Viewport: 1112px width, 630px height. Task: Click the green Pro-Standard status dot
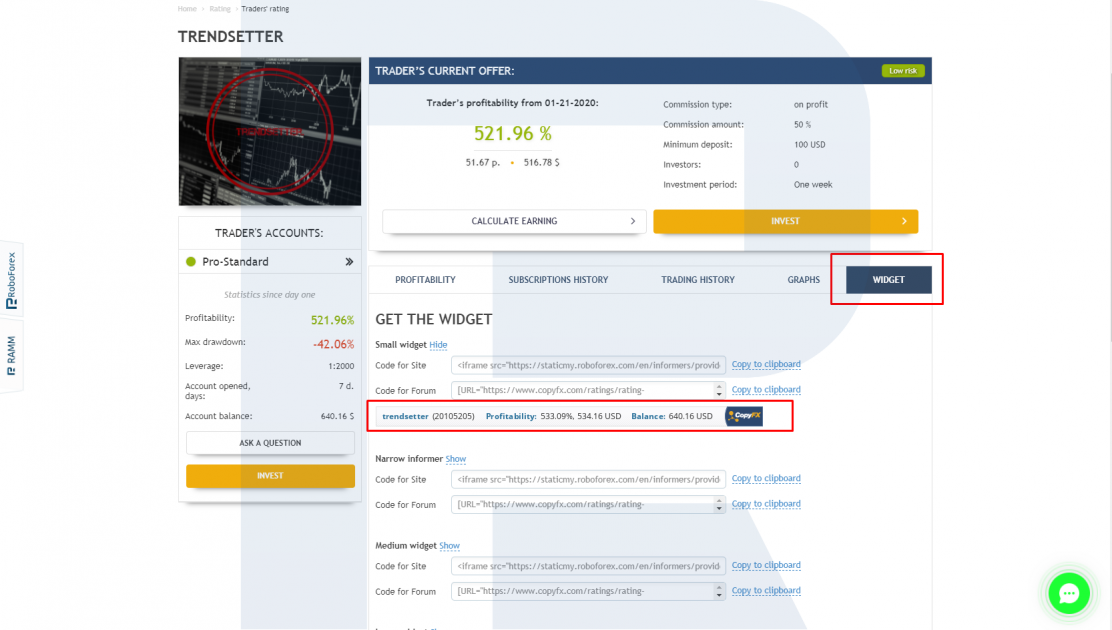tap(191, 262)
